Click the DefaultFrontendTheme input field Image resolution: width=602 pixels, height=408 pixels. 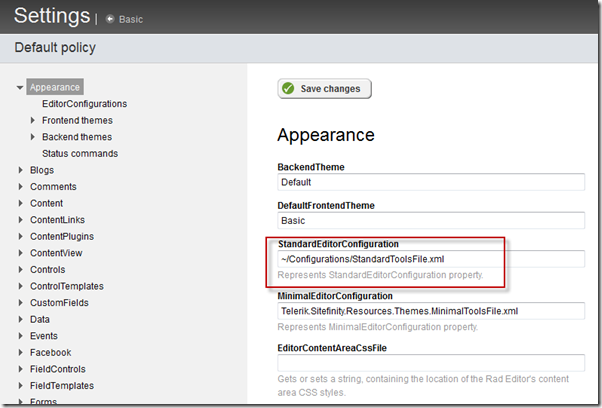pos(430,220)
